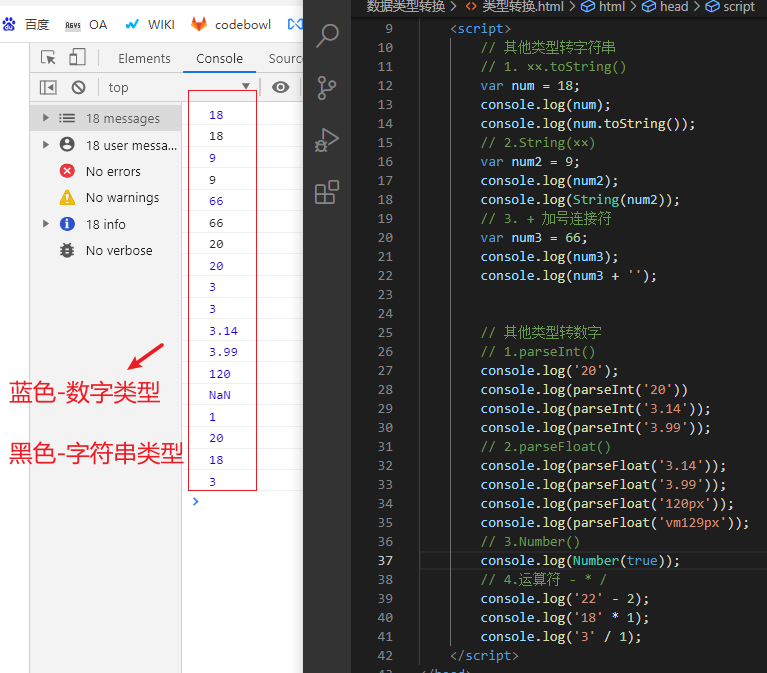Click the closing </script> tag line
This screenshot has height=673, width=767.
point(484,655)
